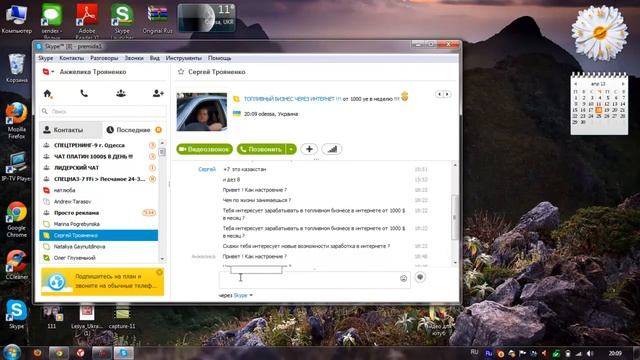Click the round send button beside message box

420,277
